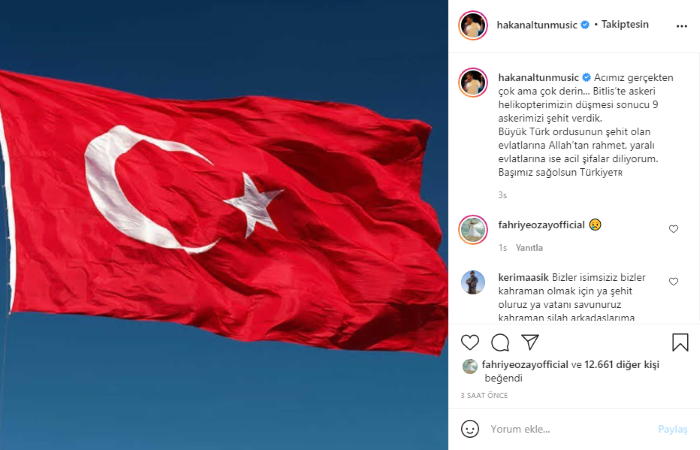This screenshot has width=700, height=450.
Task: View 12.661 diğer kişi likes list
Action: pos(621,365)
